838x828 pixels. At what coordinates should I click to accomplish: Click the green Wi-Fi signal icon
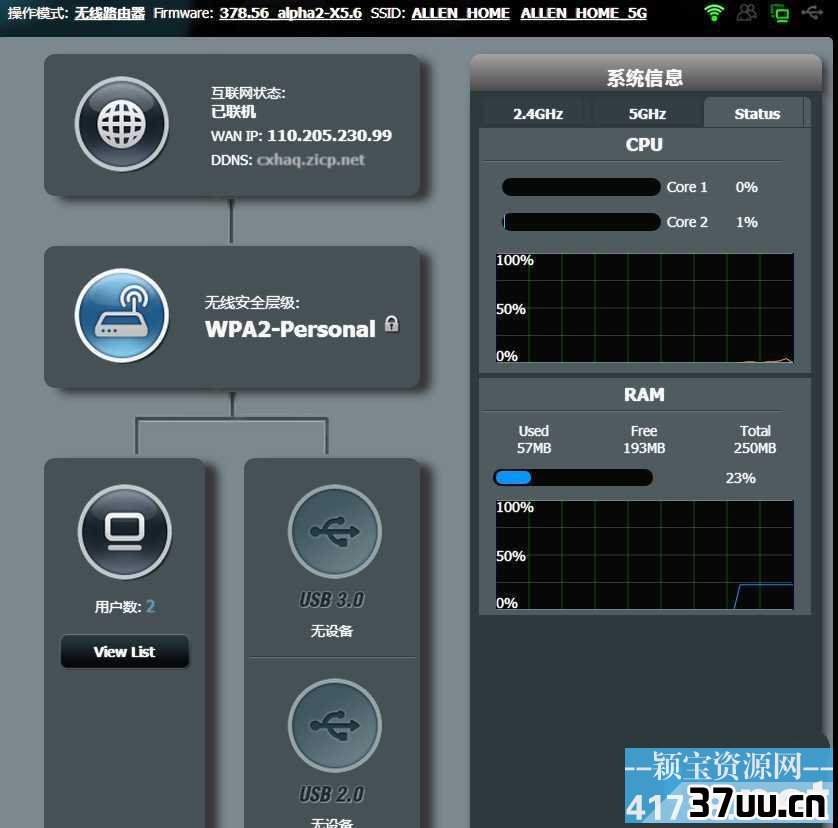pos(713,12)
